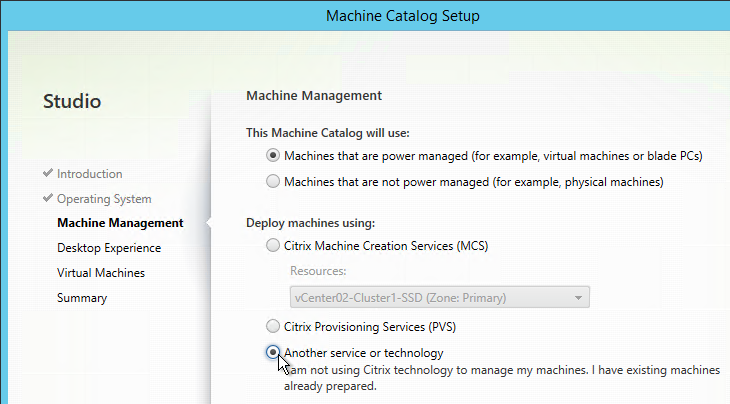Click the Machine Catalog Setup title bar
This screenshot has width=730, height=404.
[402, 16]
